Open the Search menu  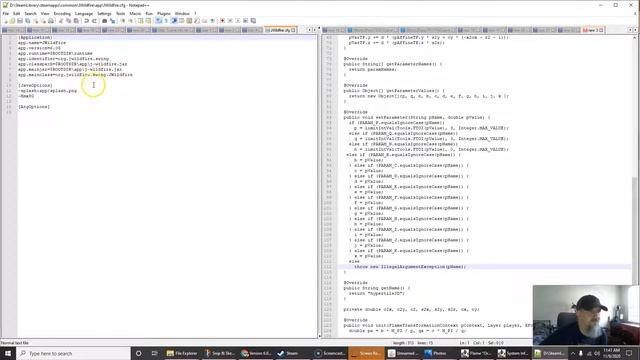click(x=30, y=13)
